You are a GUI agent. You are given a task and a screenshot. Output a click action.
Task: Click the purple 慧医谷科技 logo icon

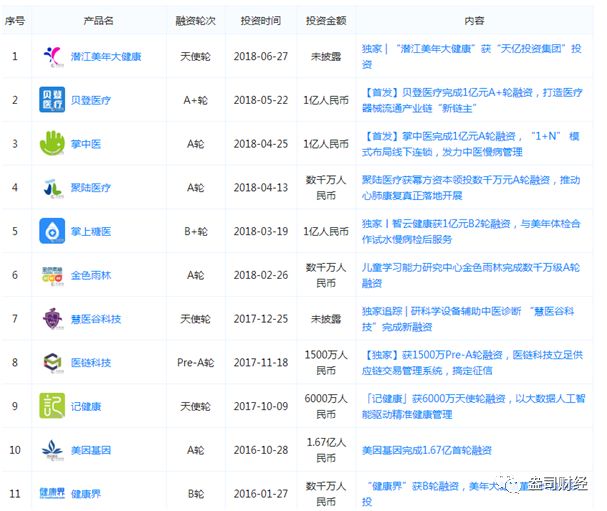(53, 319)
